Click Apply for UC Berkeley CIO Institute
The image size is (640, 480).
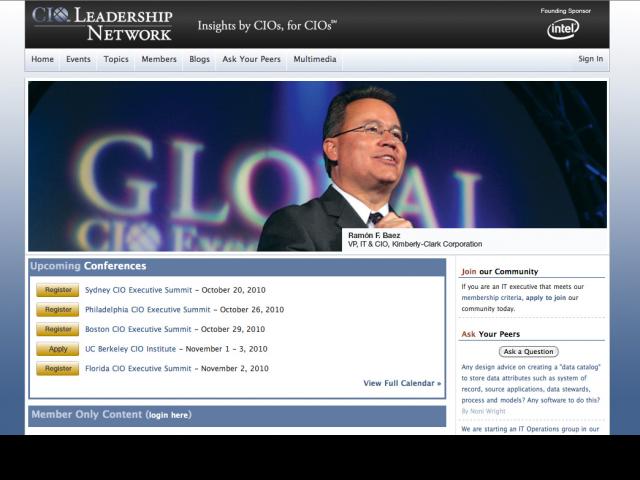[58, 349]
